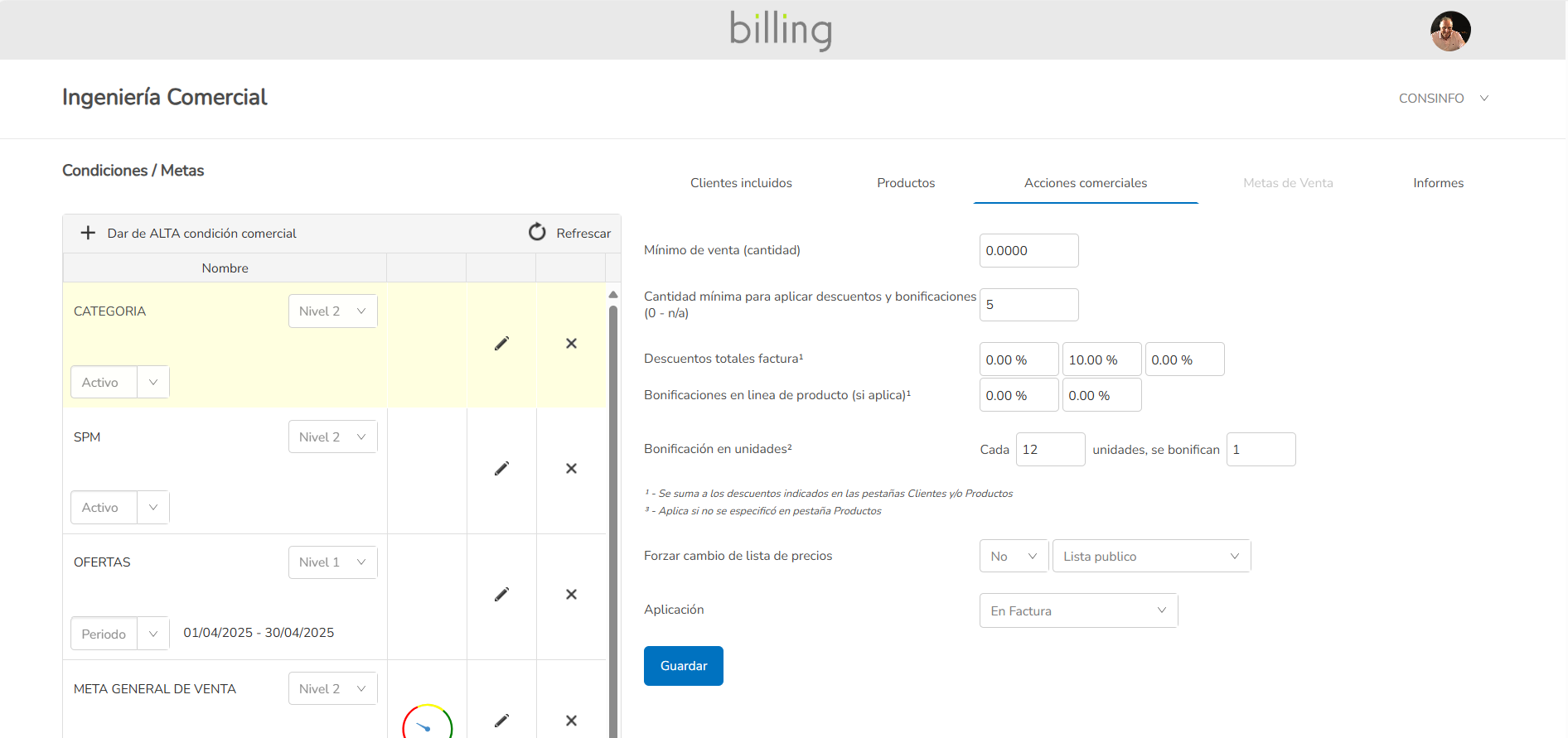Open the En Factura application dropdown

coord(1077,611)
